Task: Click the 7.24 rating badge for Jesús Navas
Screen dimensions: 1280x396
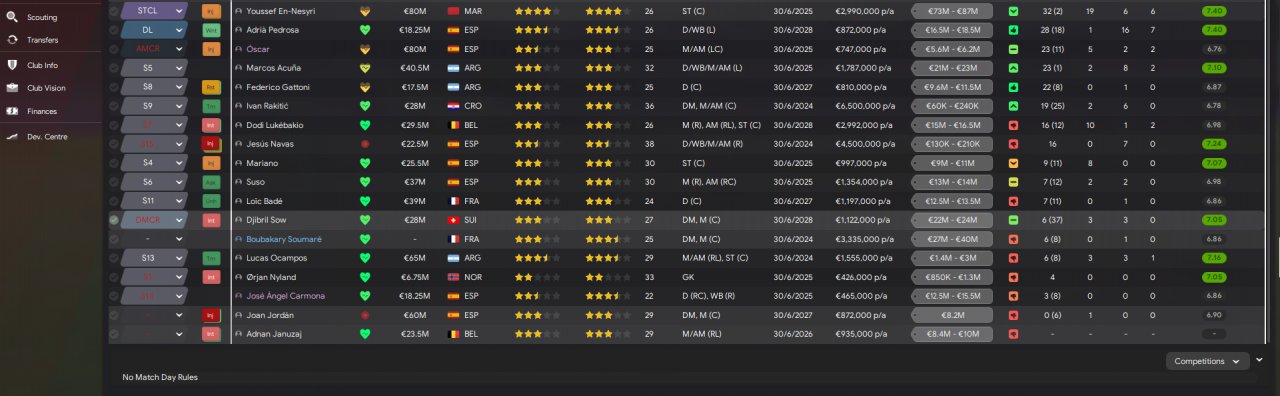Action: (1215, 144)
